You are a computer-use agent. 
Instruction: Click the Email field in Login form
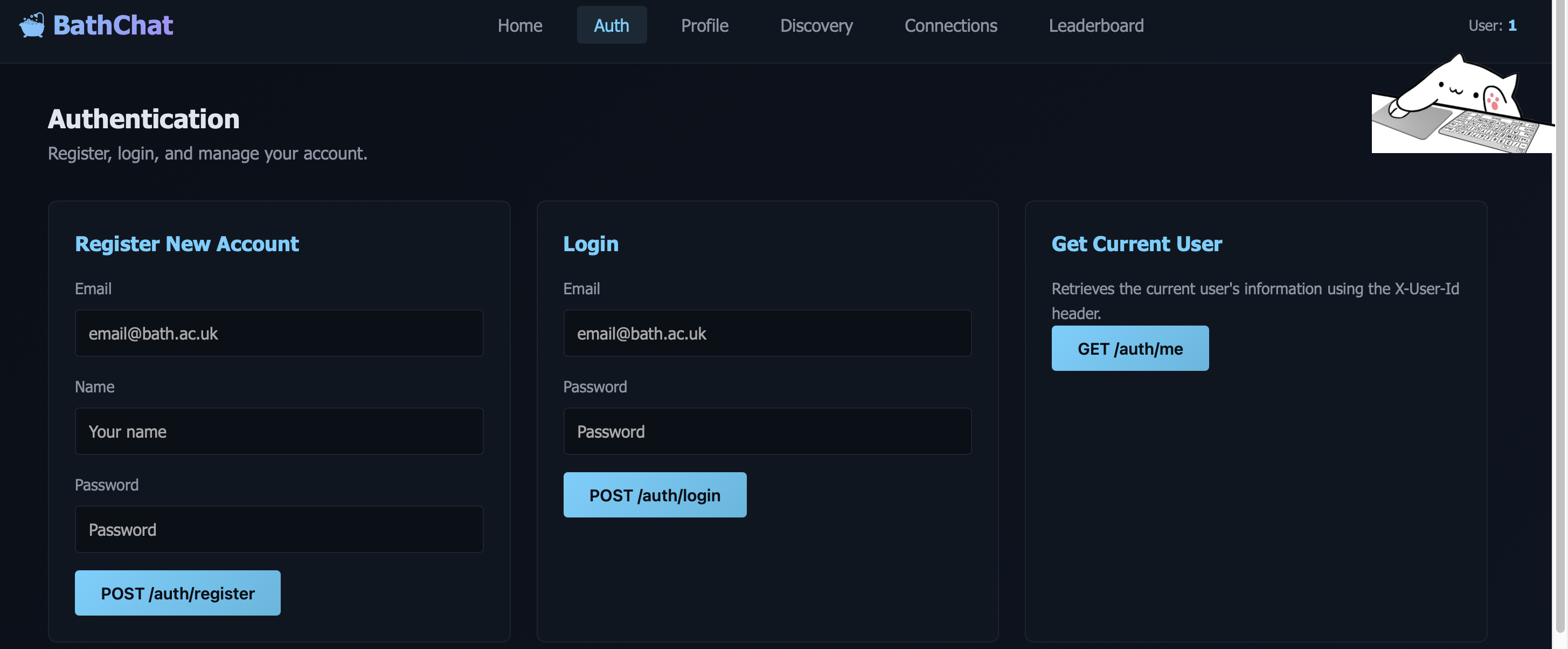point(767,333)
